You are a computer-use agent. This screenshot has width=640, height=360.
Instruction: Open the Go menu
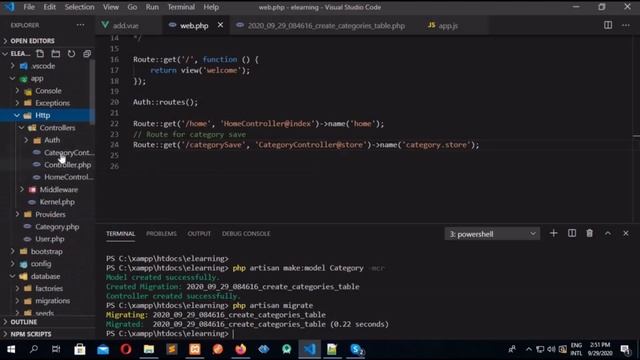click(132, 7)
